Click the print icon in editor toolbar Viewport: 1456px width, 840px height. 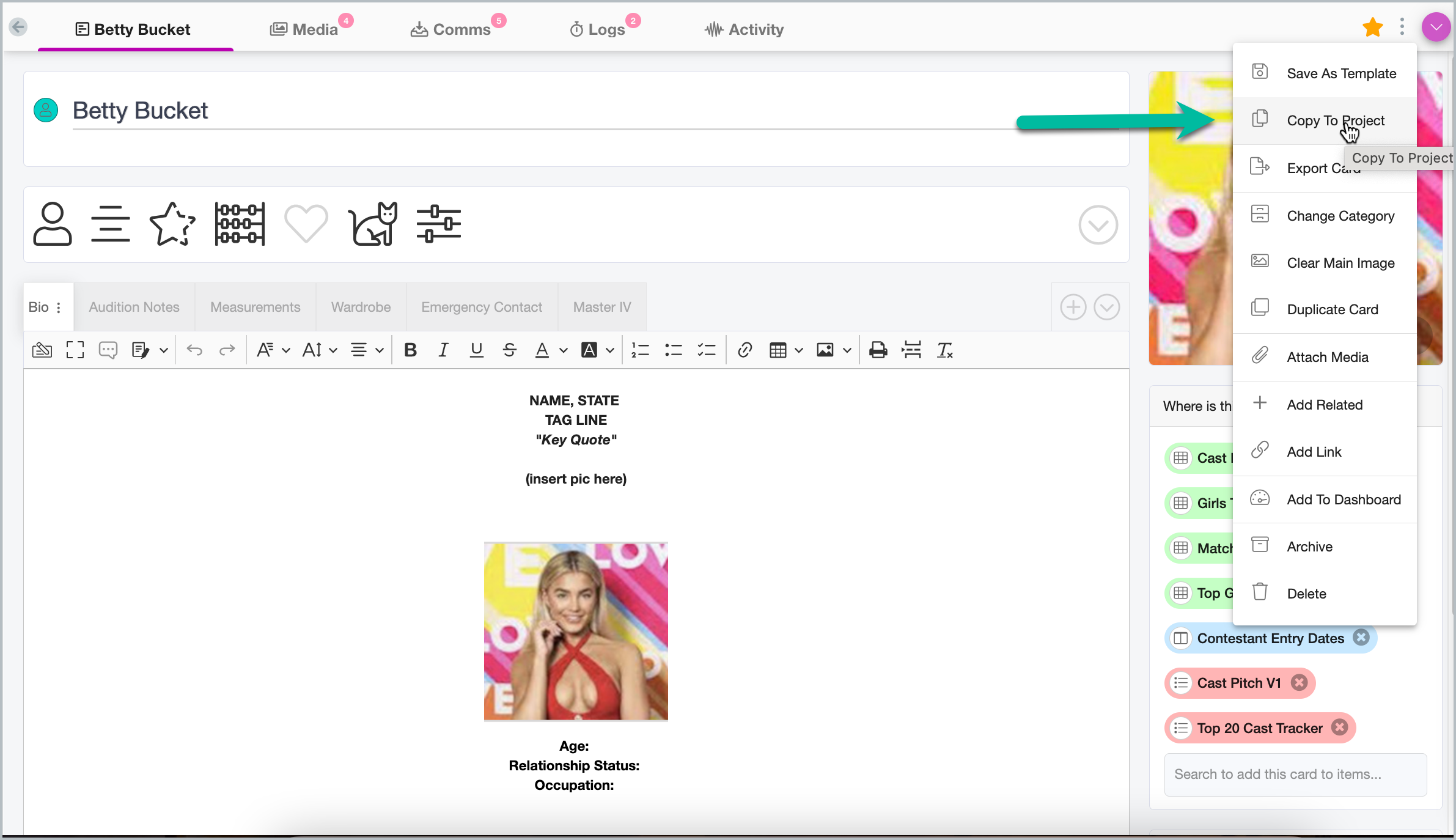click(x=878, y=350)
